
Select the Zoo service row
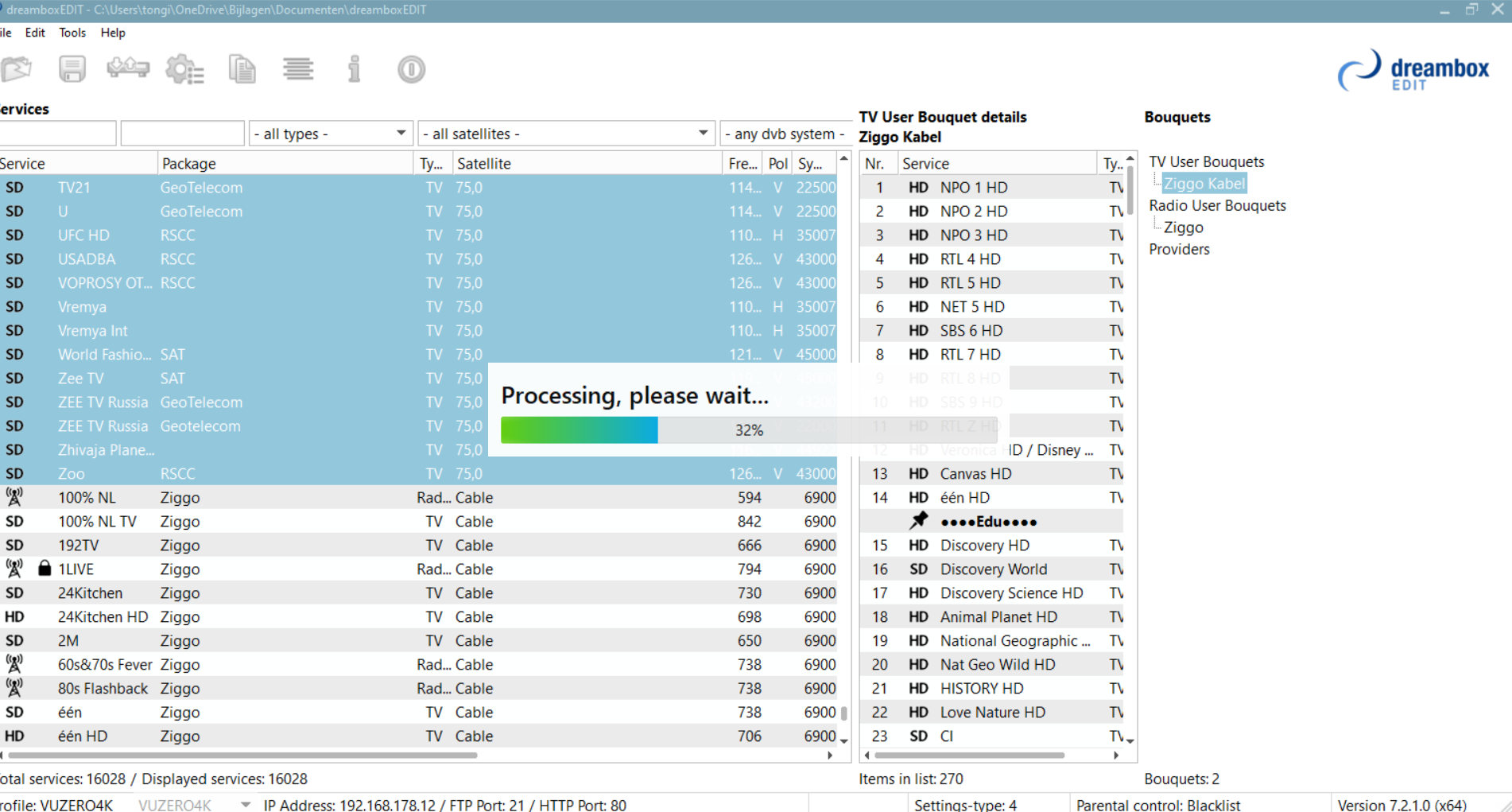point(418,473)
